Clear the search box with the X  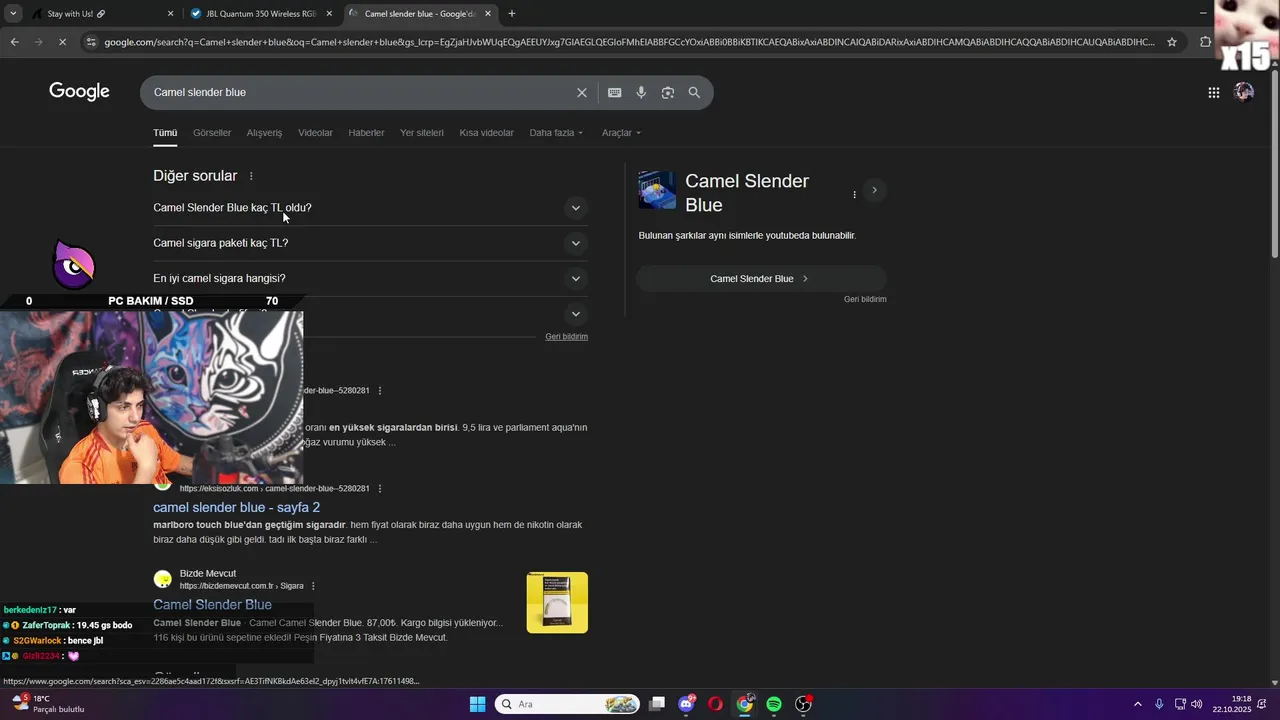pyautogui.click(x=581, y=92)
